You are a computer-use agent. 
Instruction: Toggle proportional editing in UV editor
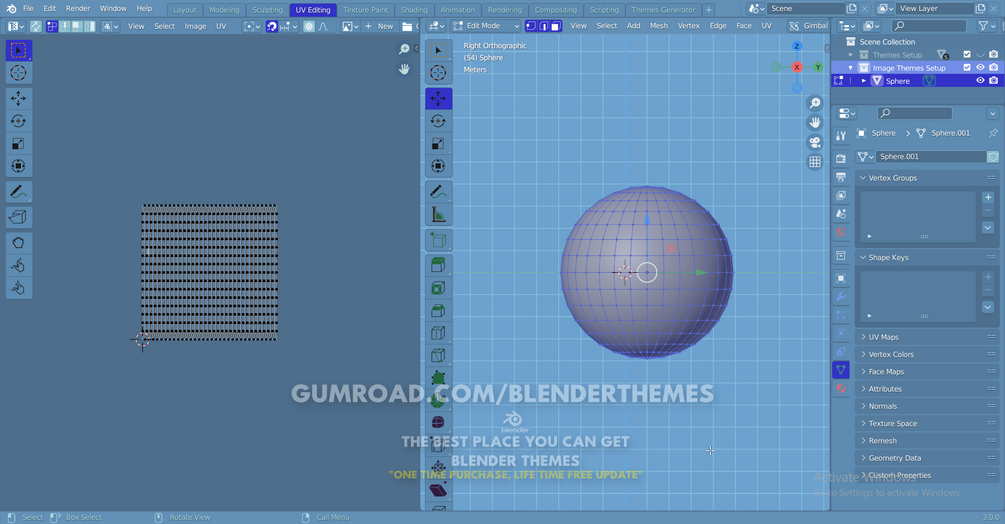coord(309,26)
